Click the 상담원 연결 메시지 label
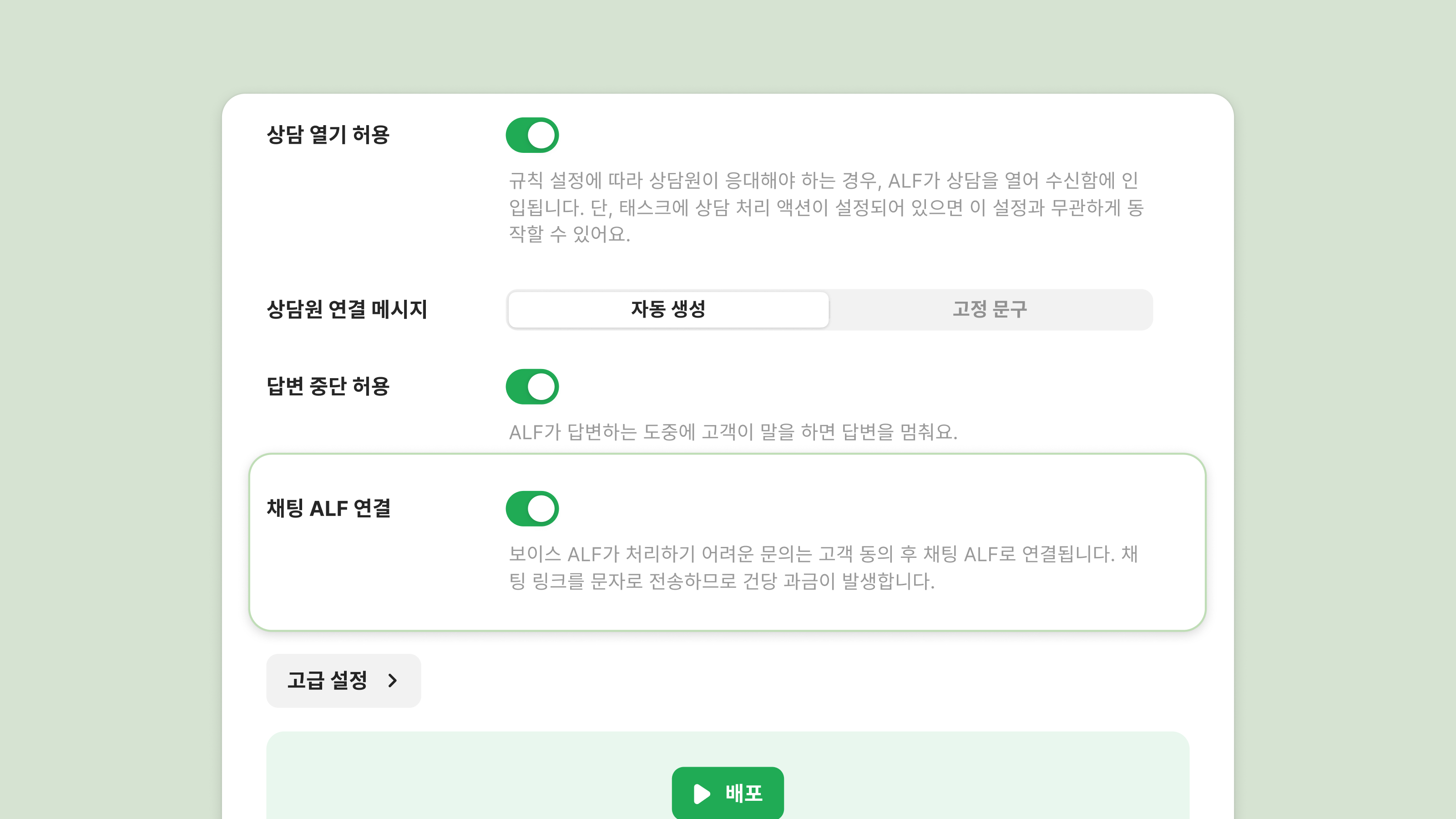The image size is (1456, 819). point(346,309)
